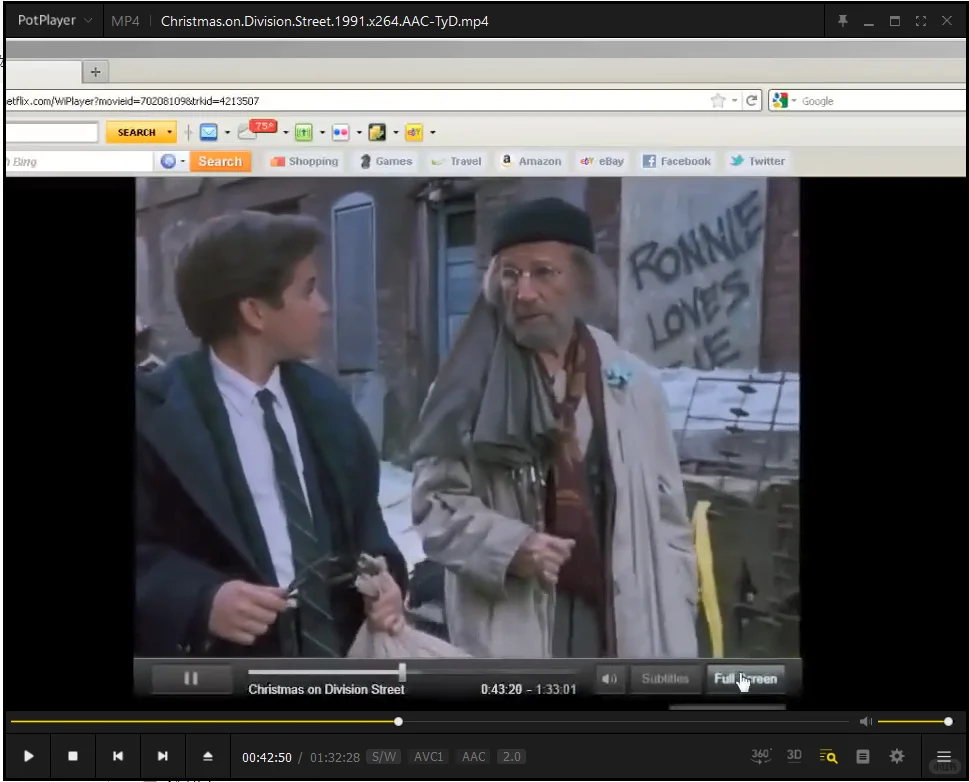Stop playback with the stop button
Viewport: 969px width, 782px height.
73,756
